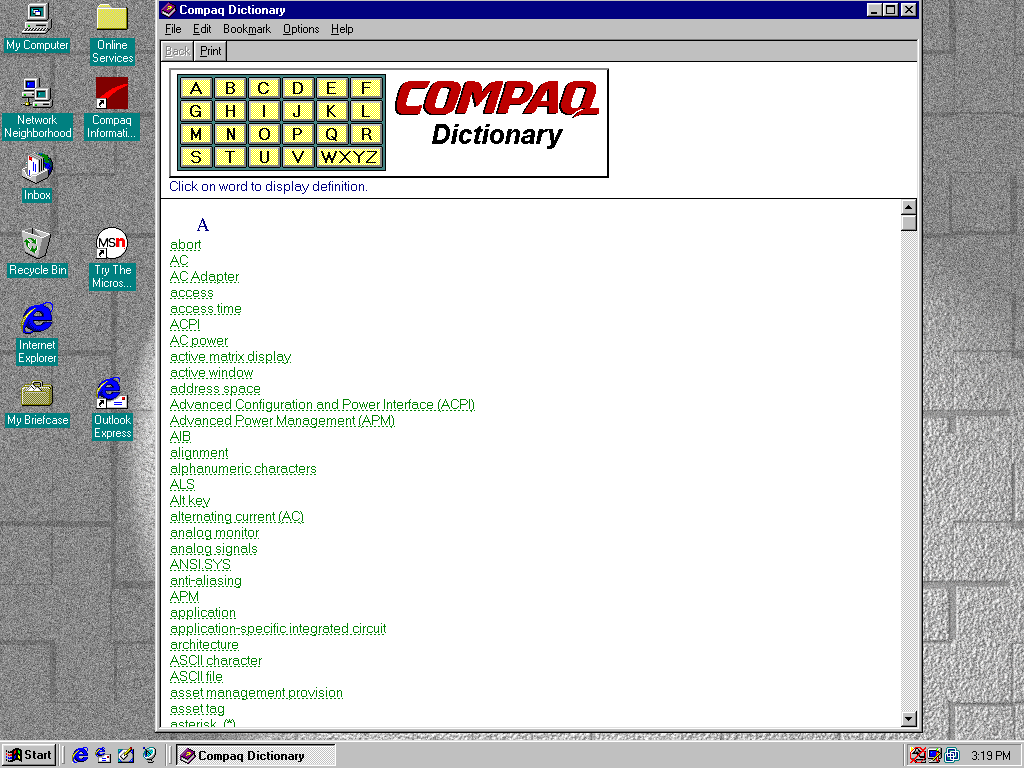Screen dimensions: 1024x768
Task: Open definition of ANSI.SYS
Action: point(200,565)
